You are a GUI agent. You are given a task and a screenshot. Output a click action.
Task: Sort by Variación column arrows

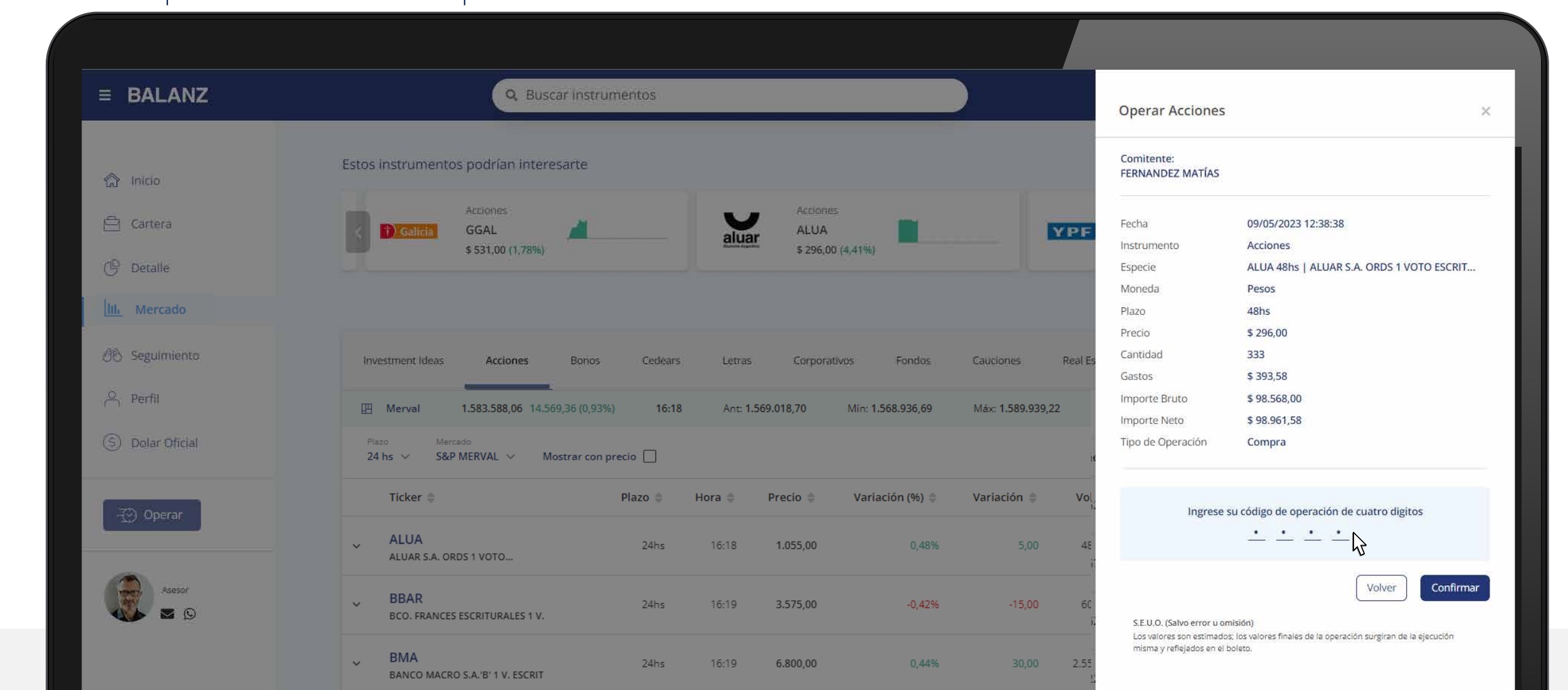pyautogui.click(x=1032, y=498)
